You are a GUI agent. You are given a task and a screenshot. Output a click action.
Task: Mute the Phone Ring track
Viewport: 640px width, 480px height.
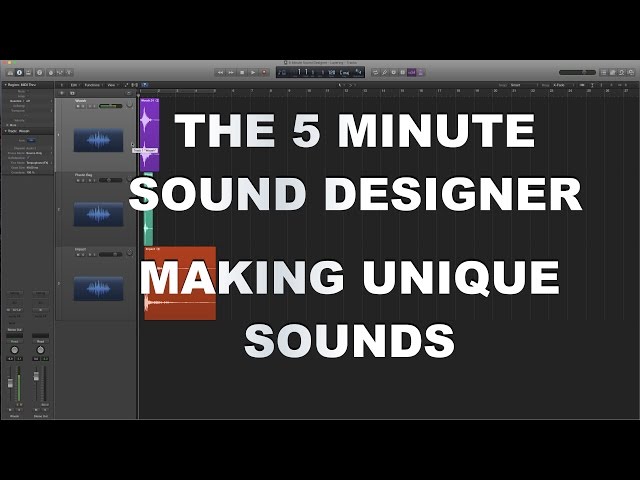pos(78,180)
